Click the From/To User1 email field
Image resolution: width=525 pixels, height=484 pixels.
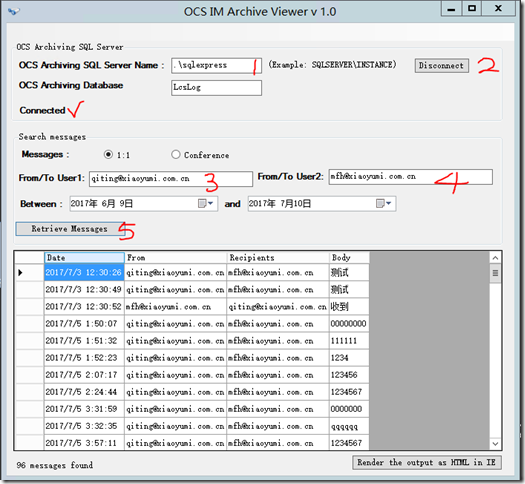click(x=171, y=179)
